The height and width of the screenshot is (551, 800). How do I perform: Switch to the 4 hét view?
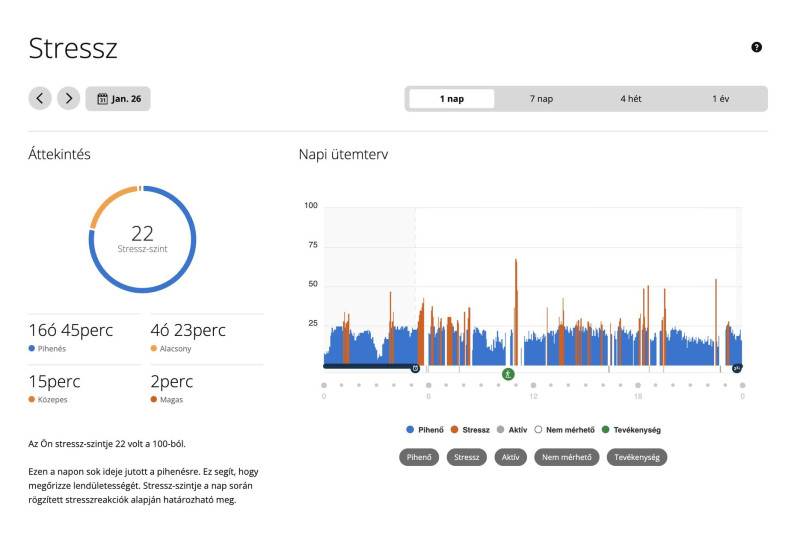pyautogui.click(x=630, y=99)
